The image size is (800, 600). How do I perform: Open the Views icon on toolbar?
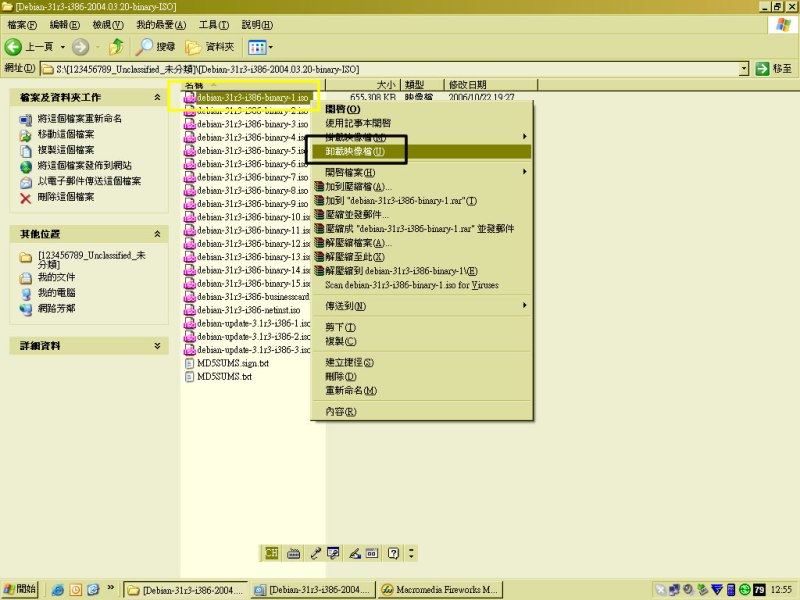[x=257, y=47]
